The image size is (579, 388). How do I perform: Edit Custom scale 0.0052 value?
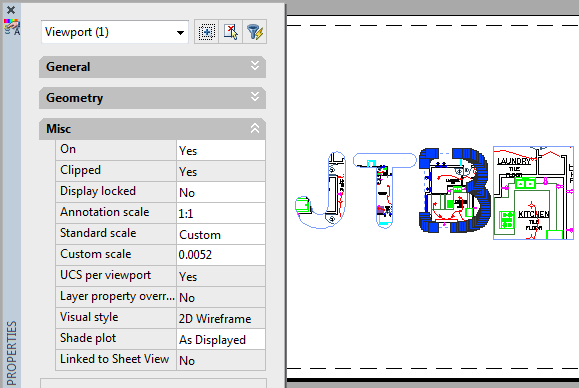(x=221, y=255)
